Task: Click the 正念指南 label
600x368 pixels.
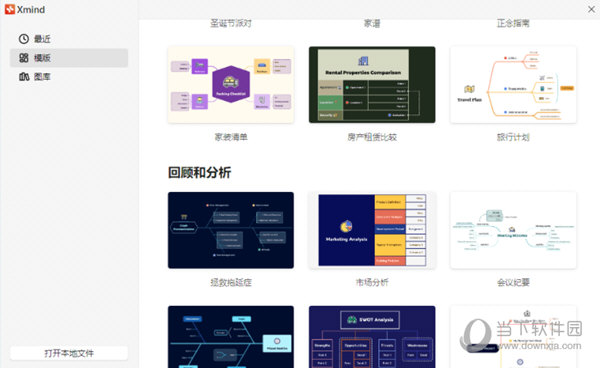Action: click(513, 23)
